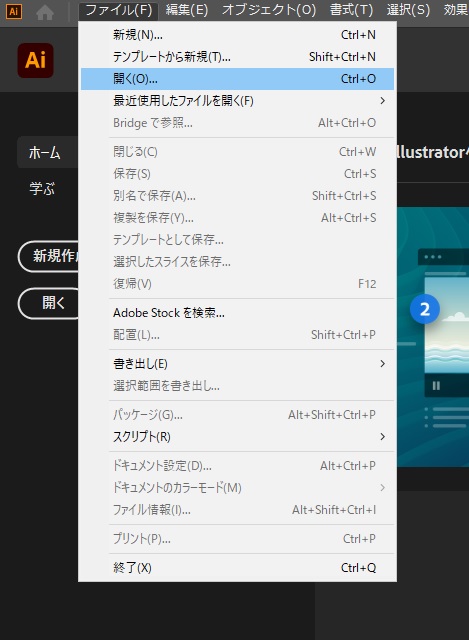Viewport: 469px width, 640px height.
Task: Open the オブジェクト(O) menu
Action: (x=269, y=10)
